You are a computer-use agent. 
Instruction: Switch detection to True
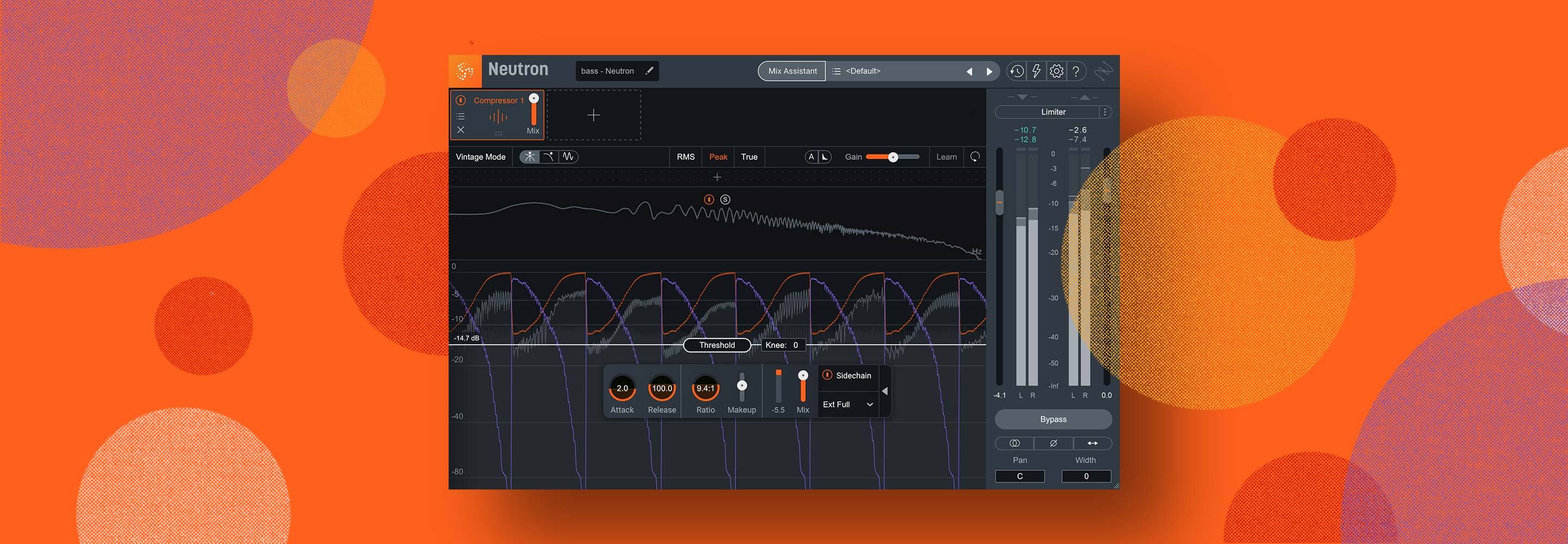749,157
